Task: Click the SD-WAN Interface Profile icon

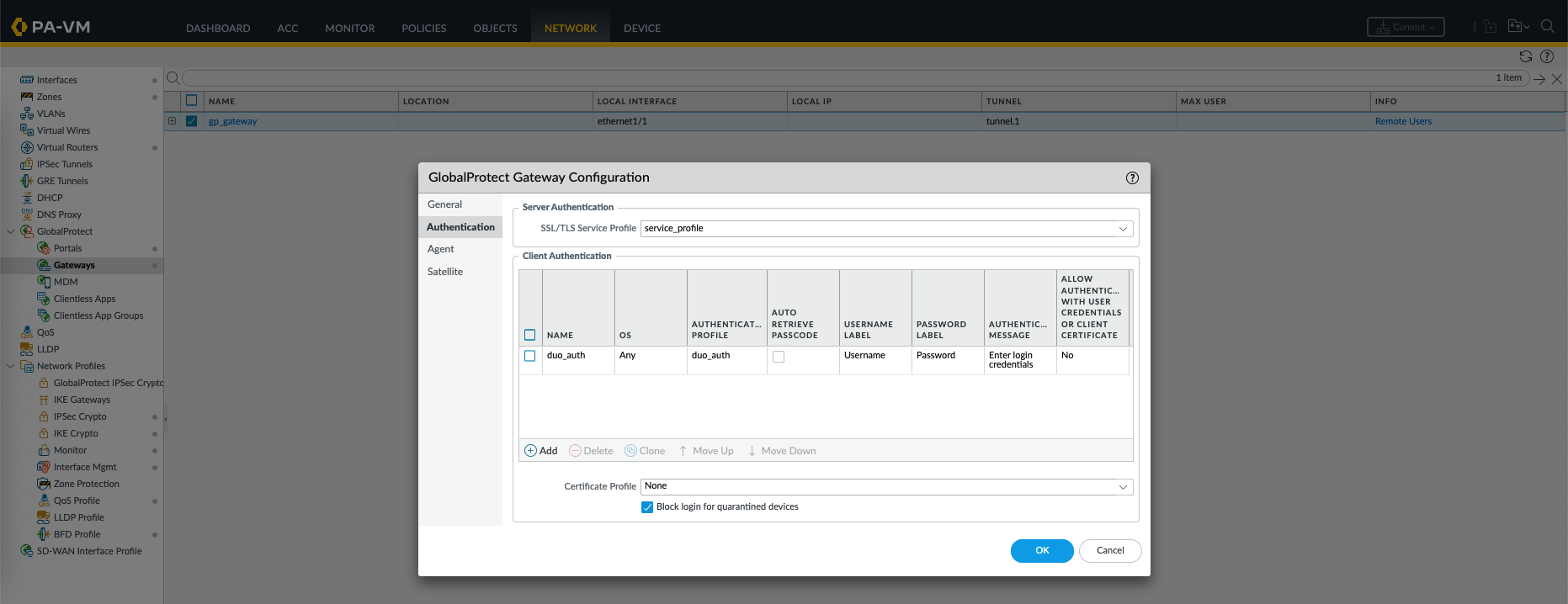Action: point(27,551)
